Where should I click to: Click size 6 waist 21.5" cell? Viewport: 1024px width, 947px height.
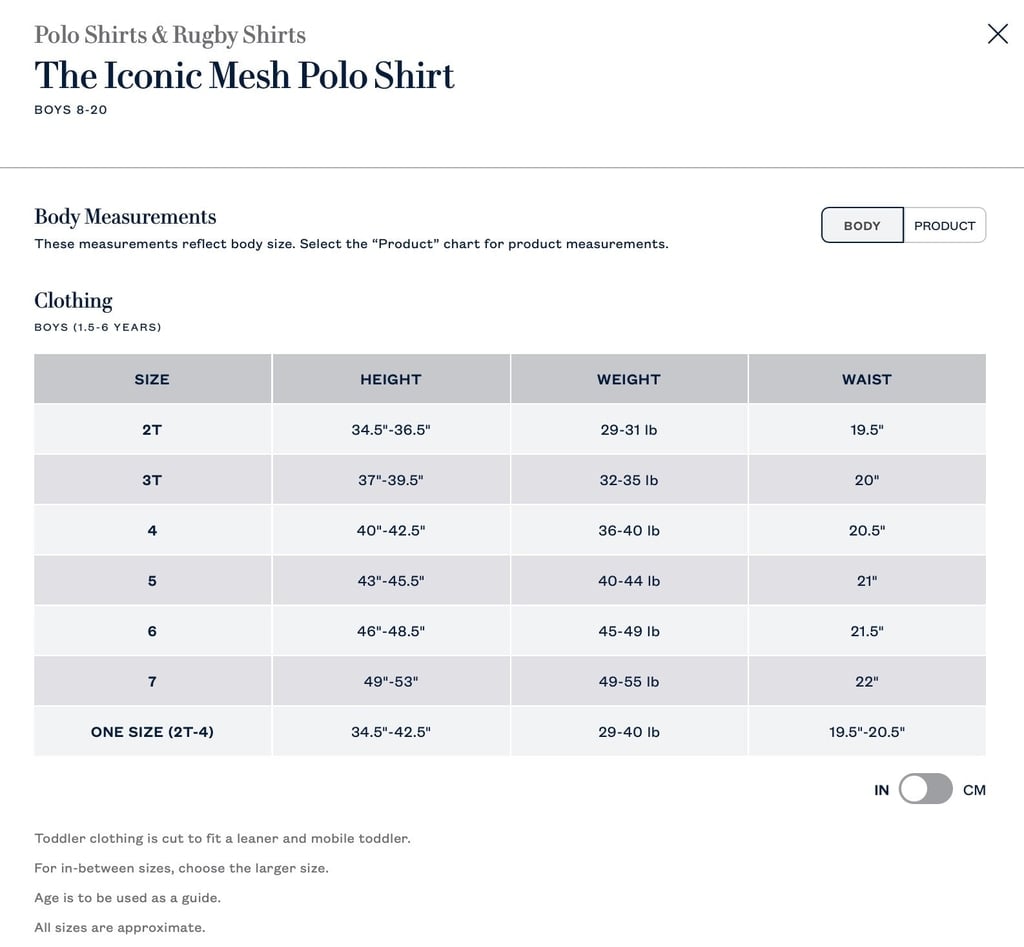pyautogui.click(x=867, y=631)
